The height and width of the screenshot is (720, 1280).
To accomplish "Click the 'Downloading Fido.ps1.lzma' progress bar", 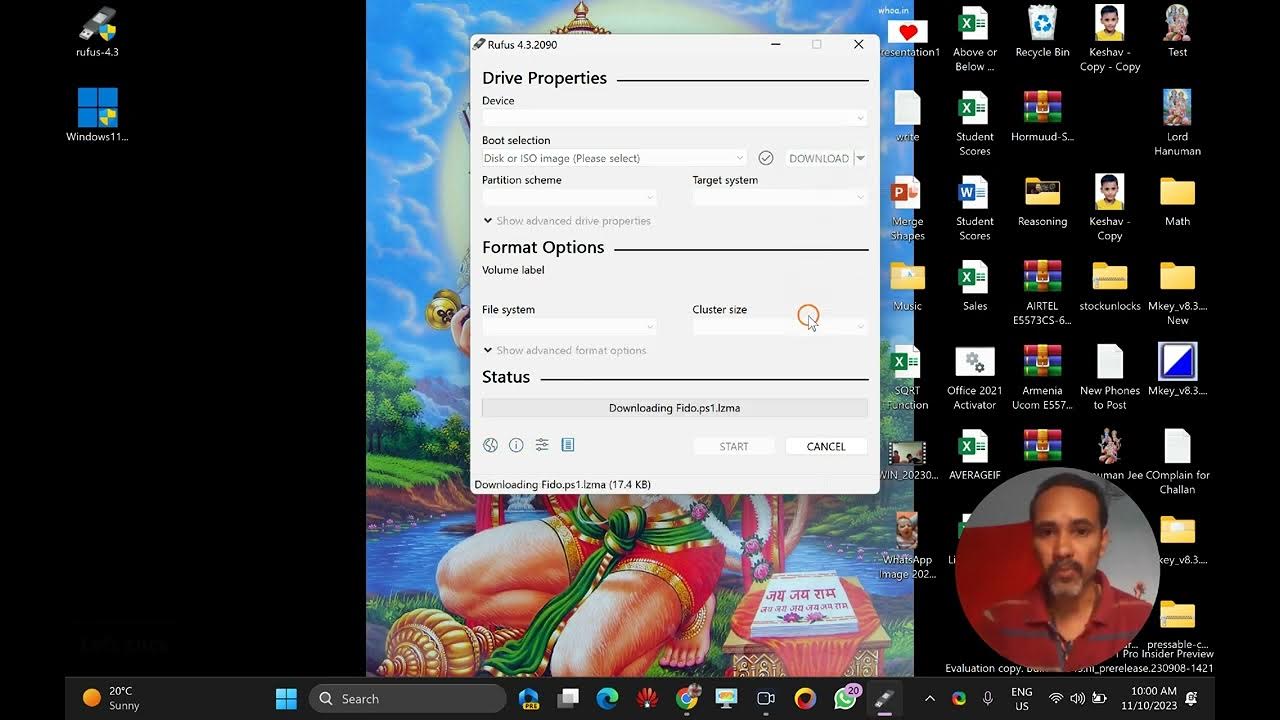I will 674,408.
